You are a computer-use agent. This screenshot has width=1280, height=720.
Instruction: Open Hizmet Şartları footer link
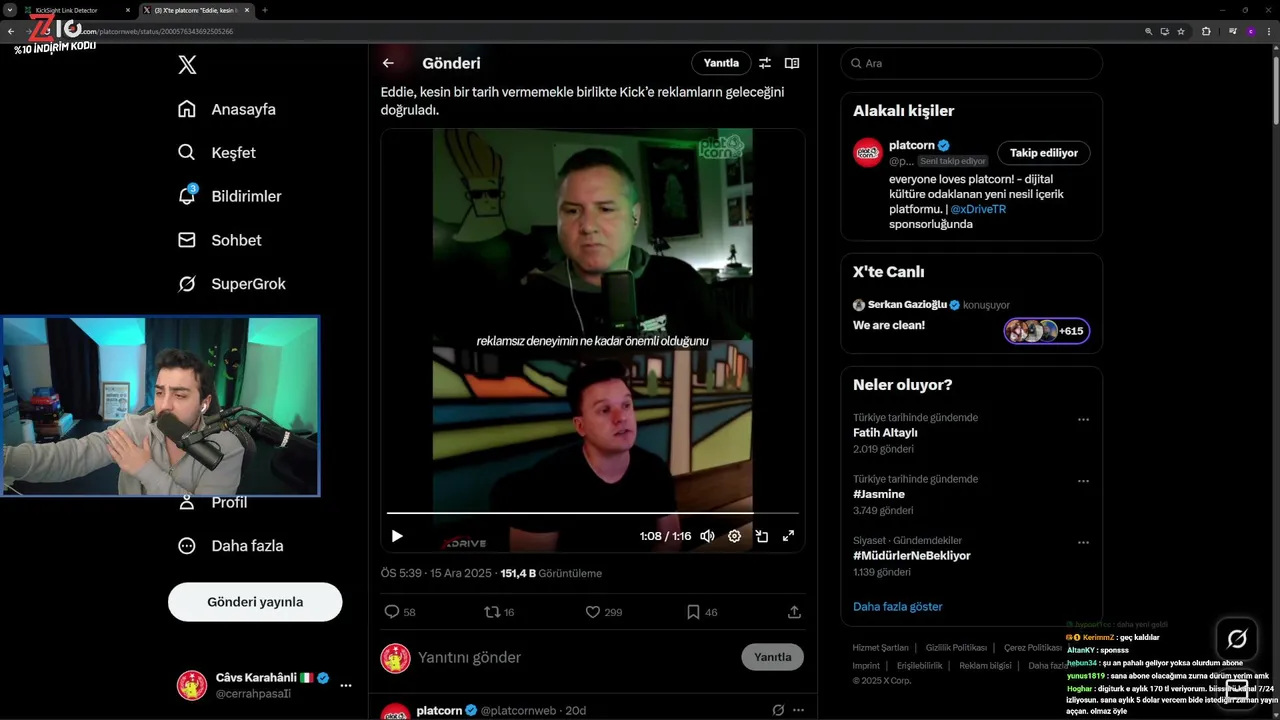(x=880, y=648)
